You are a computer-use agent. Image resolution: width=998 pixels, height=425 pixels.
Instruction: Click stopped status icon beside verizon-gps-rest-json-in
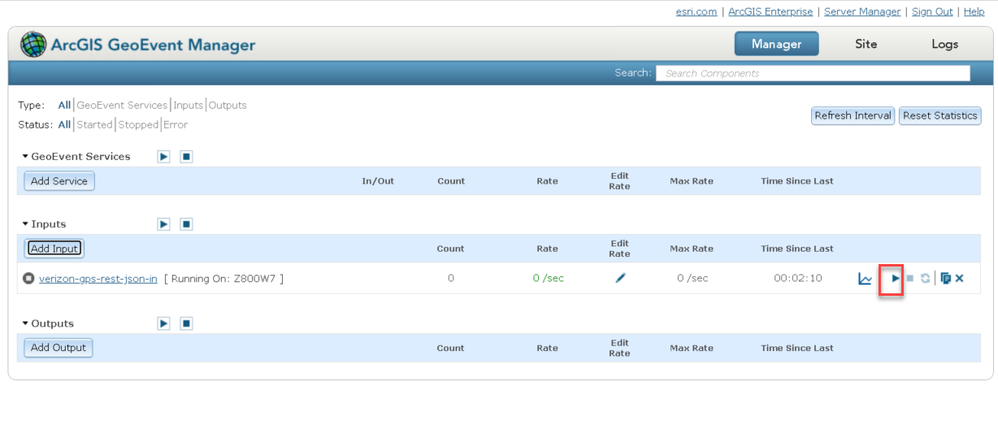(28, 279)
